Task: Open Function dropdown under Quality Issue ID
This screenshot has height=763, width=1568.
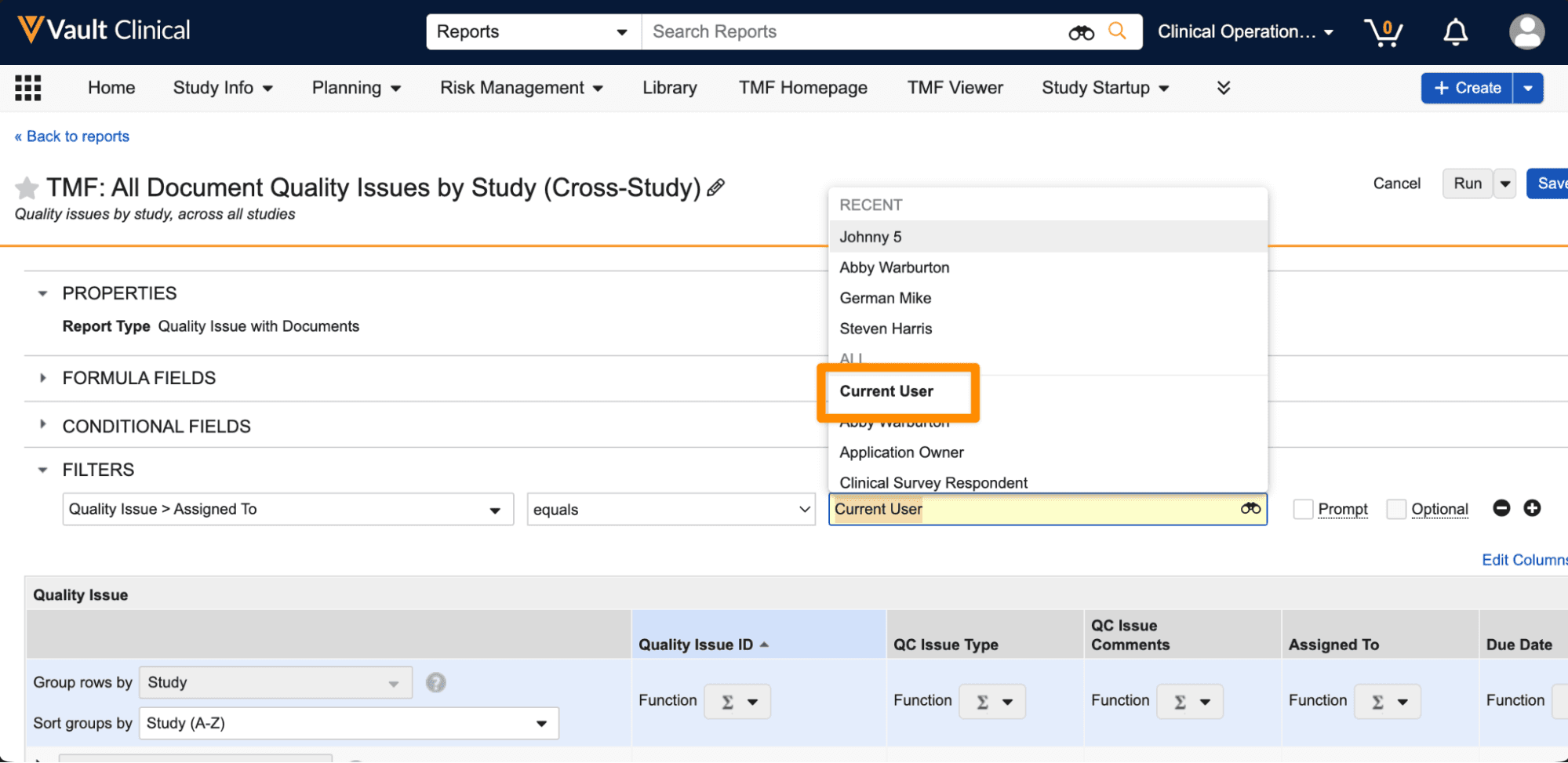Action: pyautogui.click(x=737, y=702)
